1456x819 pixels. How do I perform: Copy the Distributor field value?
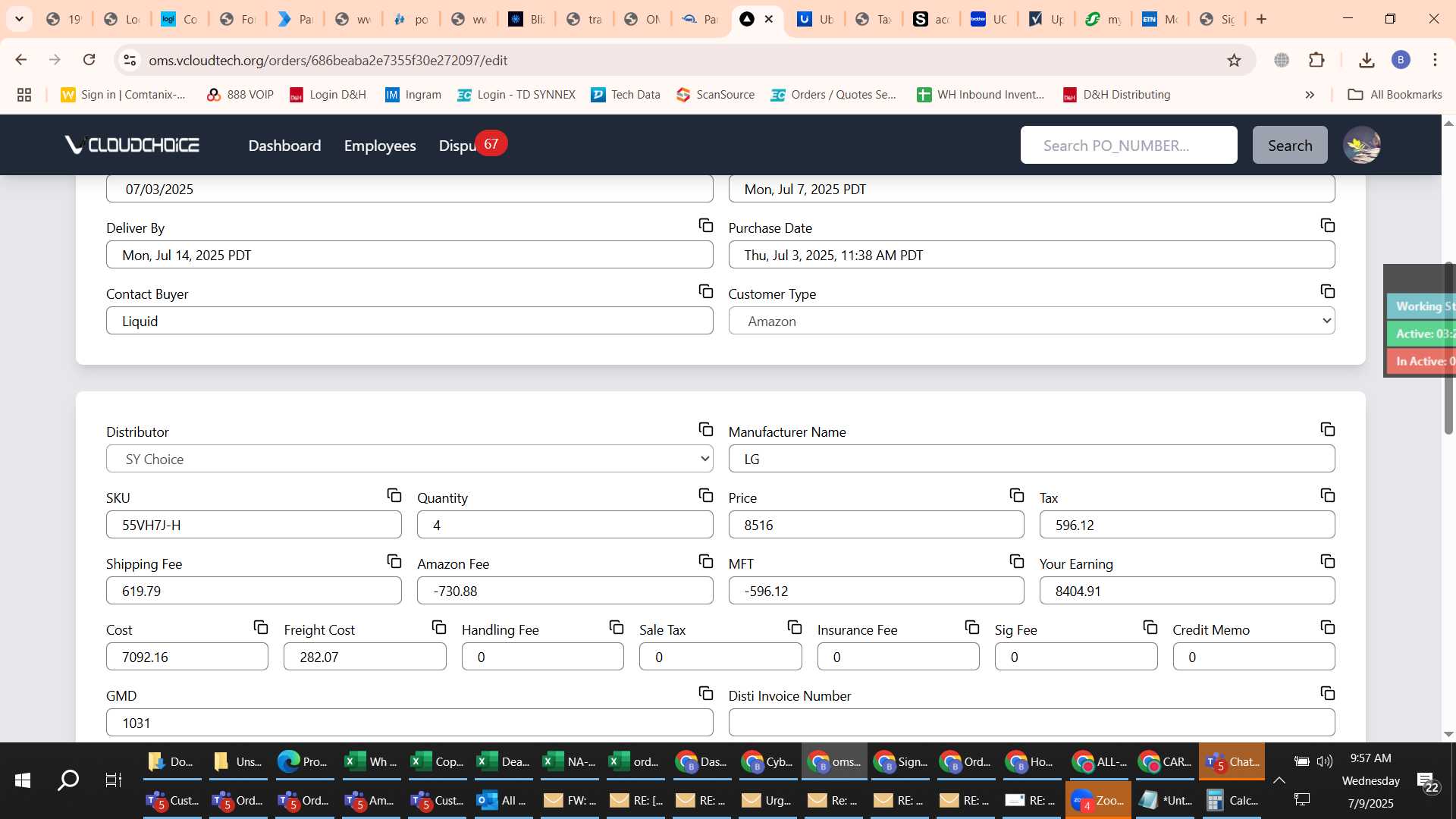706,430
